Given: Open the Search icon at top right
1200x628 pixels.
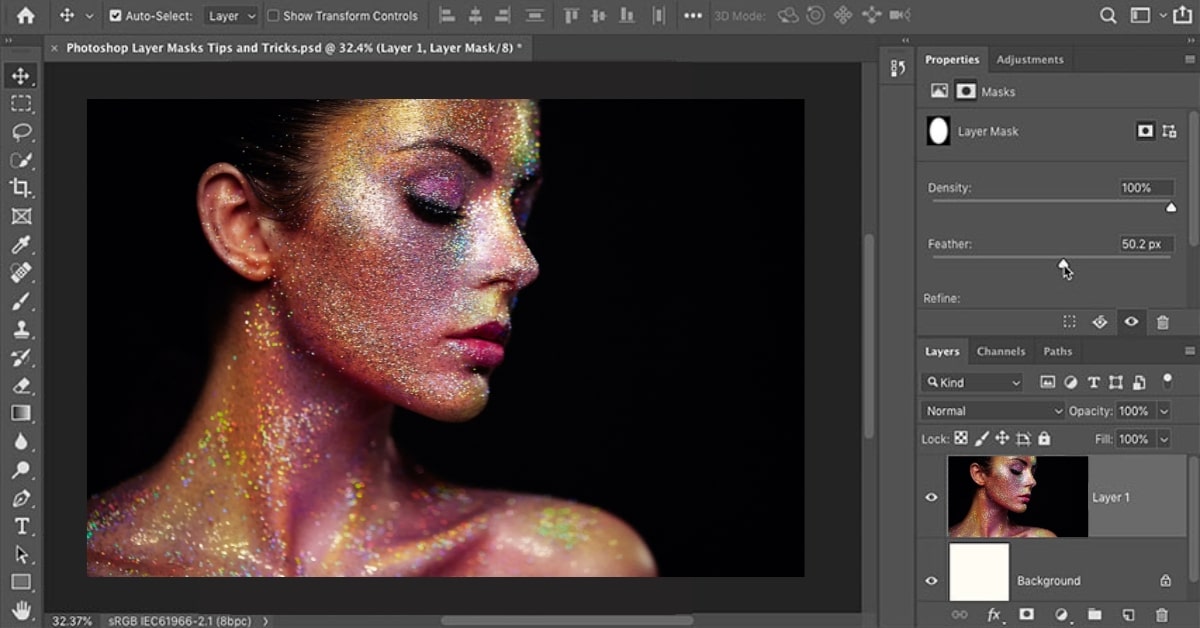Looking at the screenshot, I should tap(1108, 16).
